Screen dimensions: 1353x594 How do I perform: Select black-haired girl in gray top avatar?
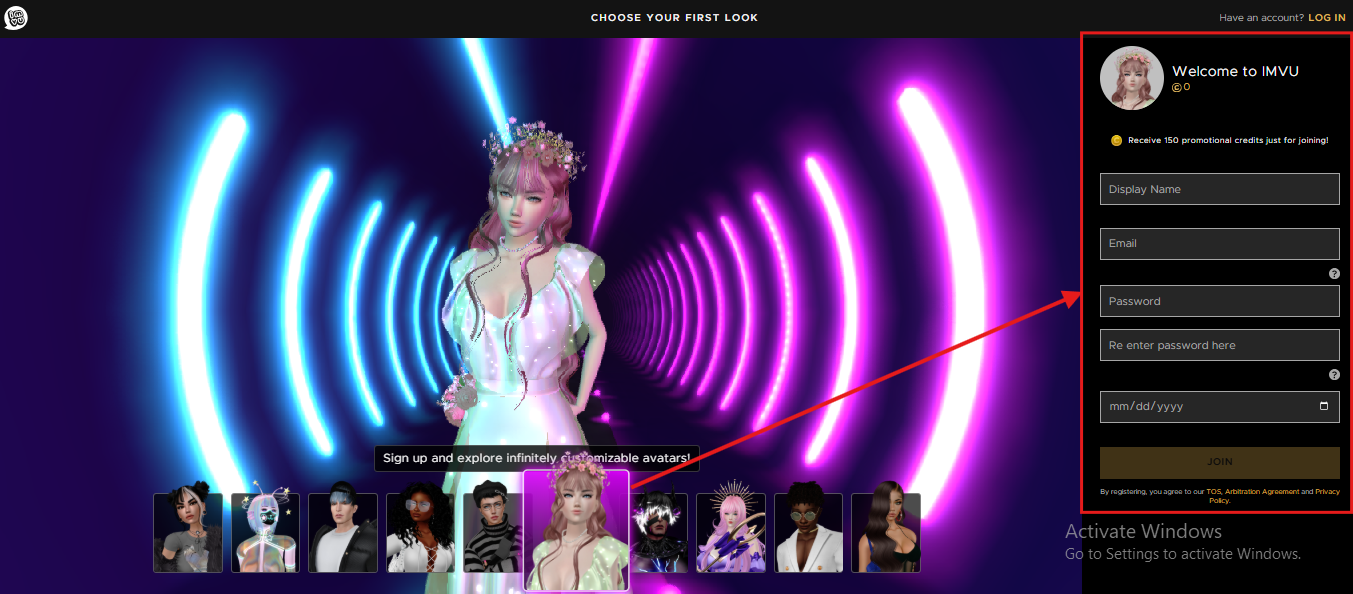pyautogui.click(x=188, y=533)
